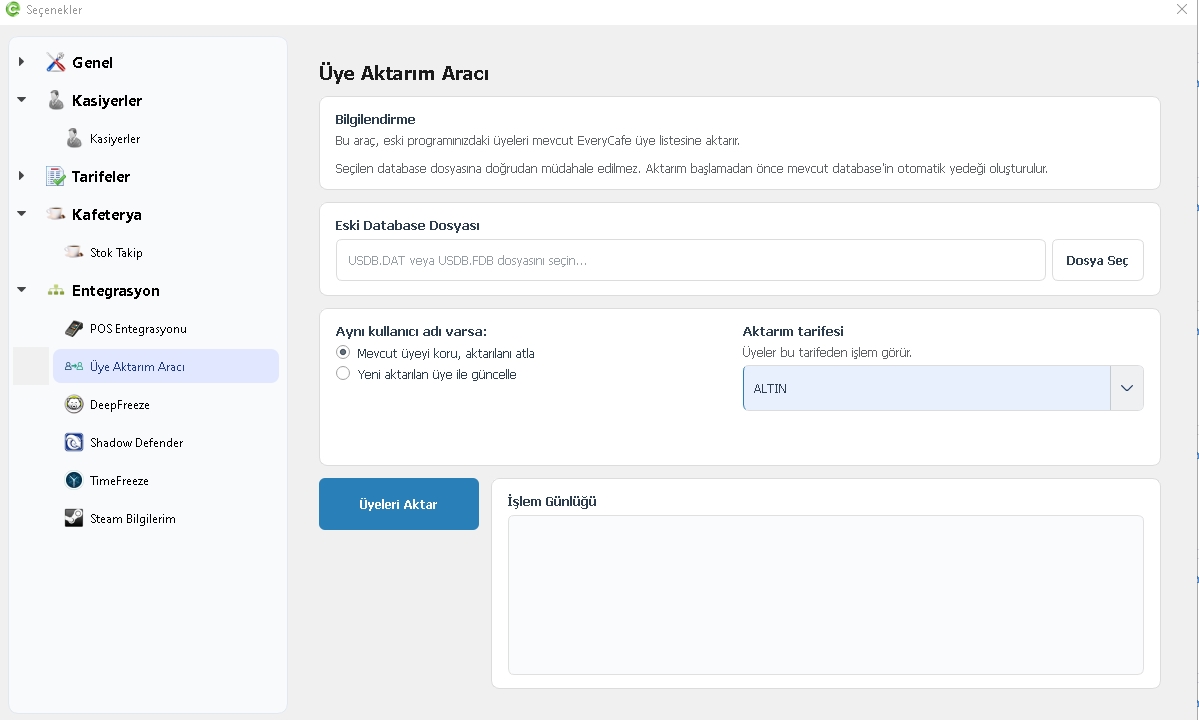Open the Kafeterya category

point(106,215)
